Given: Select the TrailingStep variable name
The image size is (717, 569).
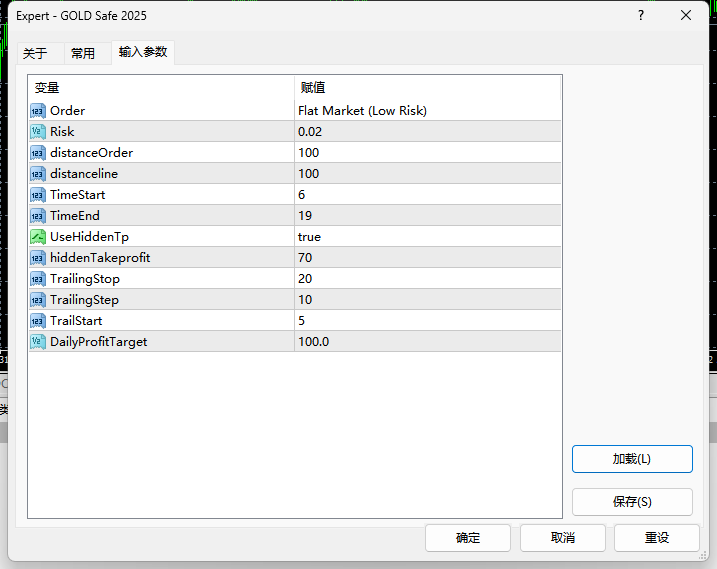Looking at the screenshot, I should pos(85,300).
